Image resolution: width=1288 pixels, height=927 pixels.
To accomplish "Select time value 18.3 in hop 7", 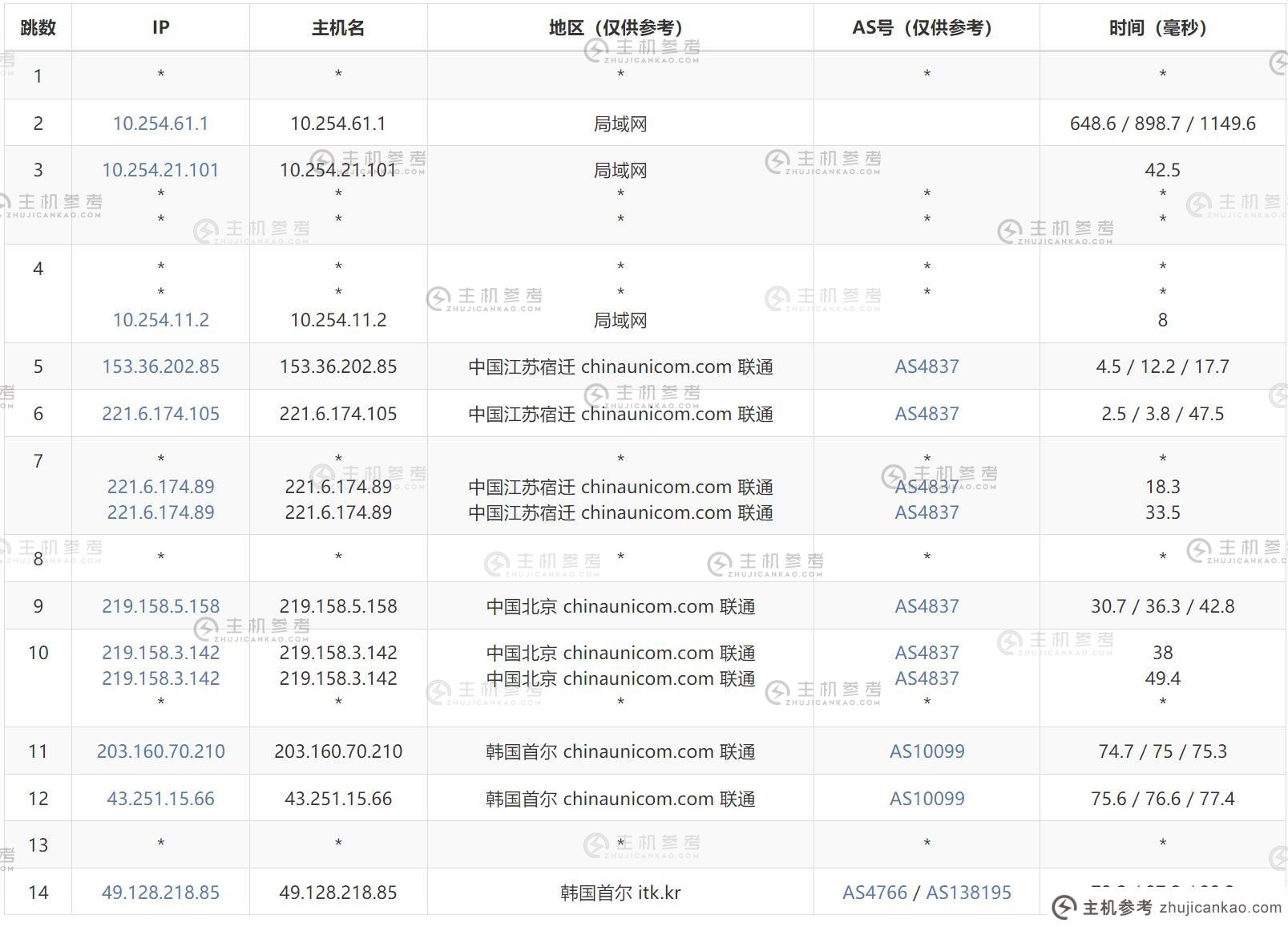I will (1162, 487).
